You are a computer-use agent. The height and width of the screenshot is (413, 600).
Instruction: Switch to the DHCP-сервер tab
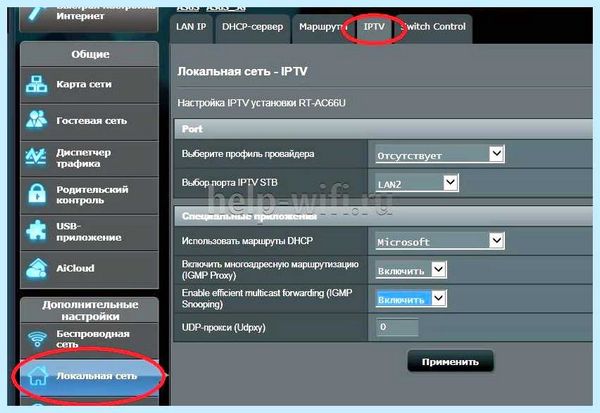click(253, 29)
